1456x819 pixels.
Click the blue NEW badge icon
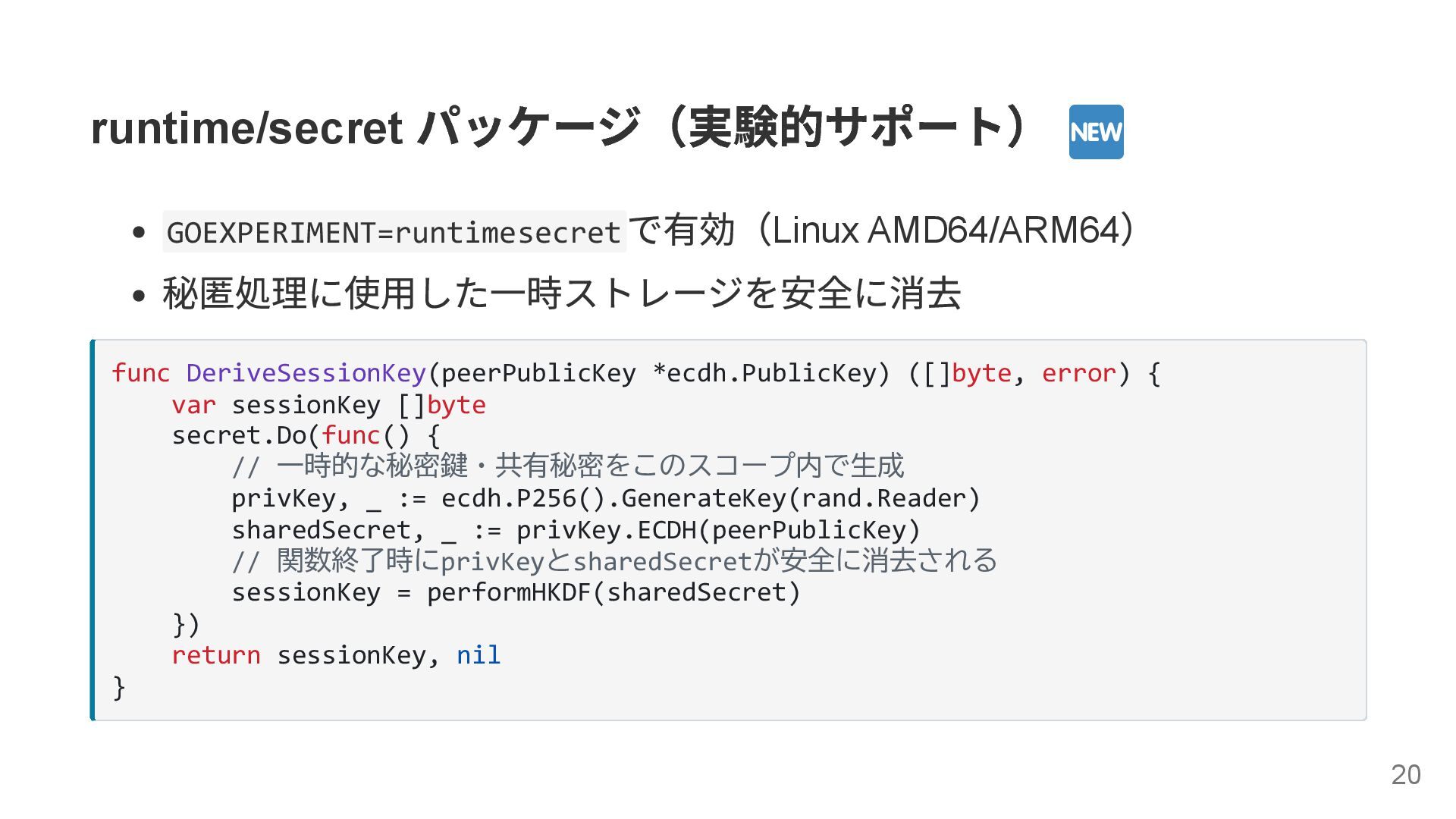[x=1096, y=132]
